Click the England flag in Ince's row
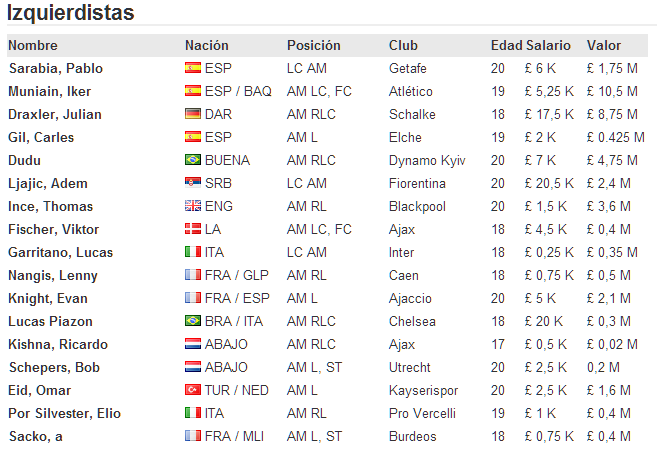 pyautogui.click(x=193, y=206)
